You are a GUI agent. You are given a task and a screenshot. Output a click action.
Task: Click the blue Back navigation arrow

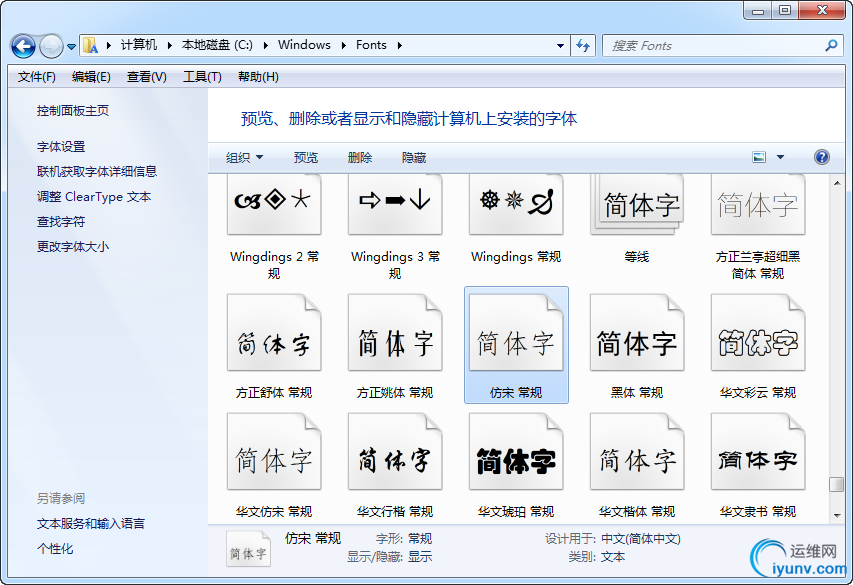23,46
